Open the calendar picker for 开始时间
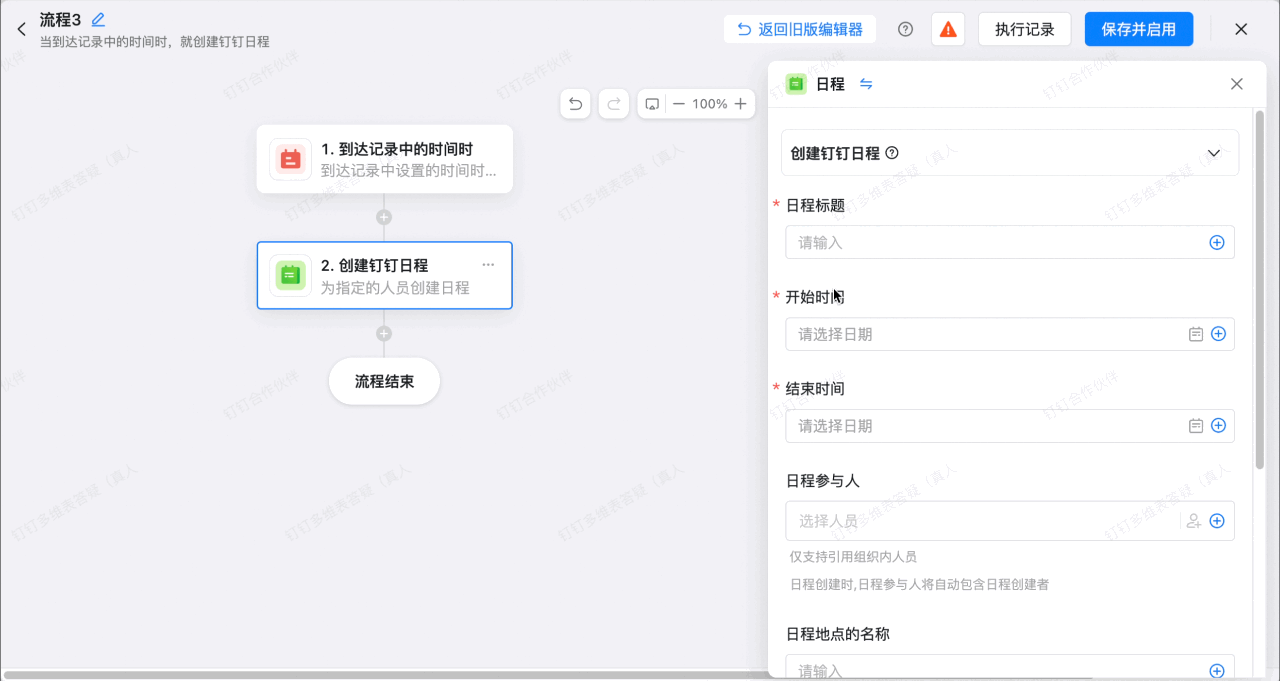The image size is (1280, 681). 1195,334
